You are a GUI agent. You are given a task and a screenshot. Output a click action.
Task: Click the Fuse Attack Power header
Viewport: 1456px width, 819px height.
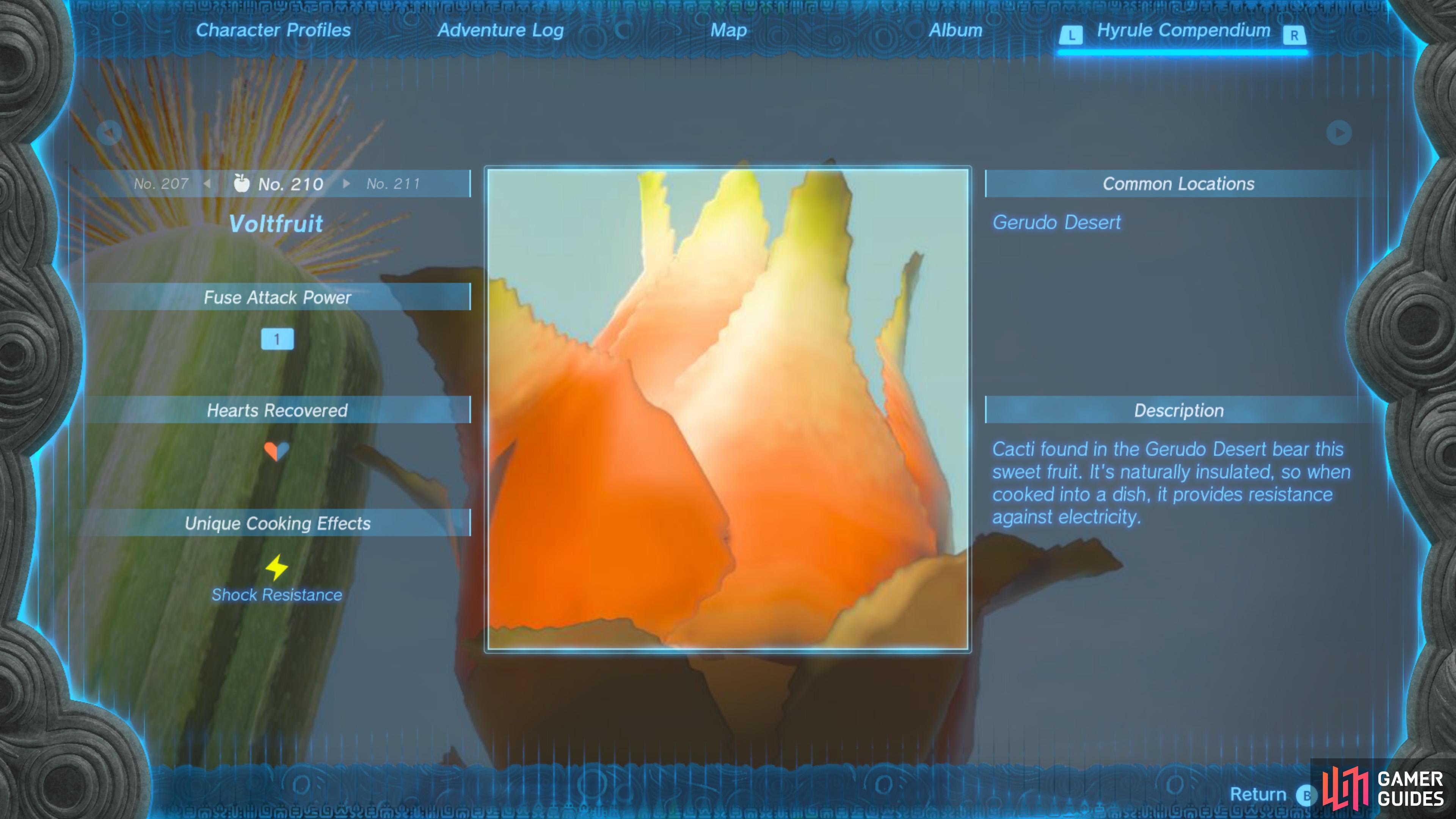pos(277,297)
